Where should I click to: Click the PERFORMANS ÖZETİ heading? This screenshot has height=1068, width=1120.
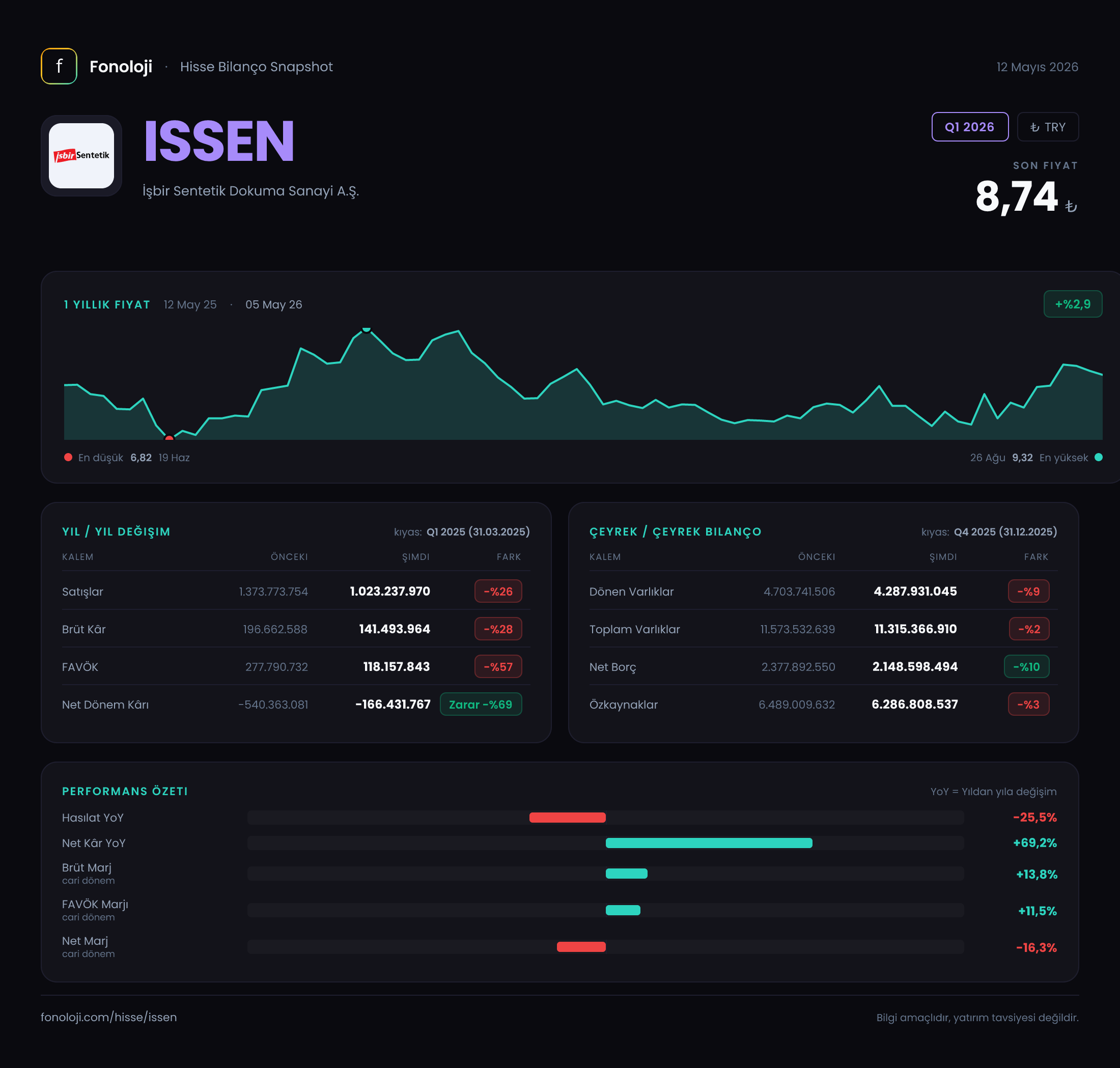[125, 791]
